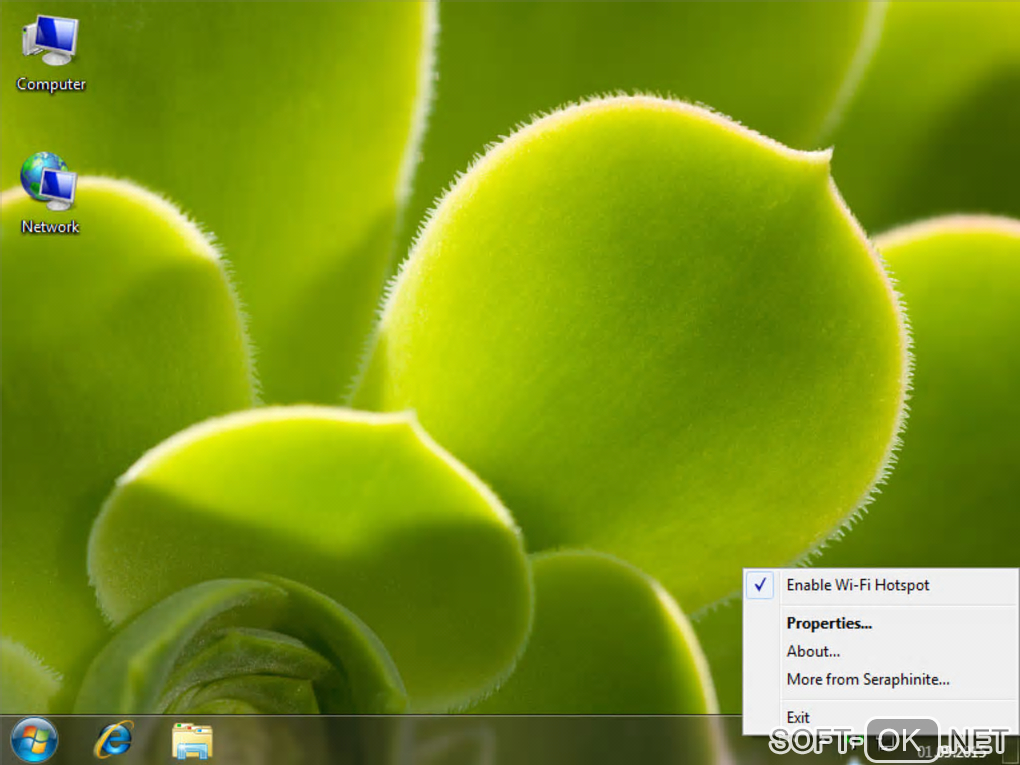The width and height of the screenshot is (1020, 765).
Task: Click the Network icon label text
Action: pos(50,226)
